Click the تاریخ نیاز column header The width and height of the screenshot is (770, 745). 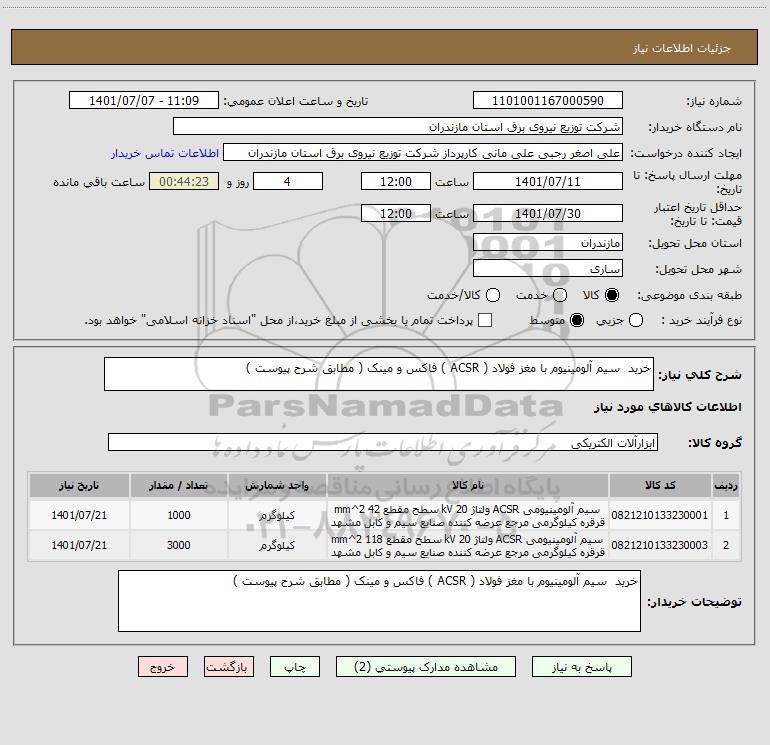point(79,486)
